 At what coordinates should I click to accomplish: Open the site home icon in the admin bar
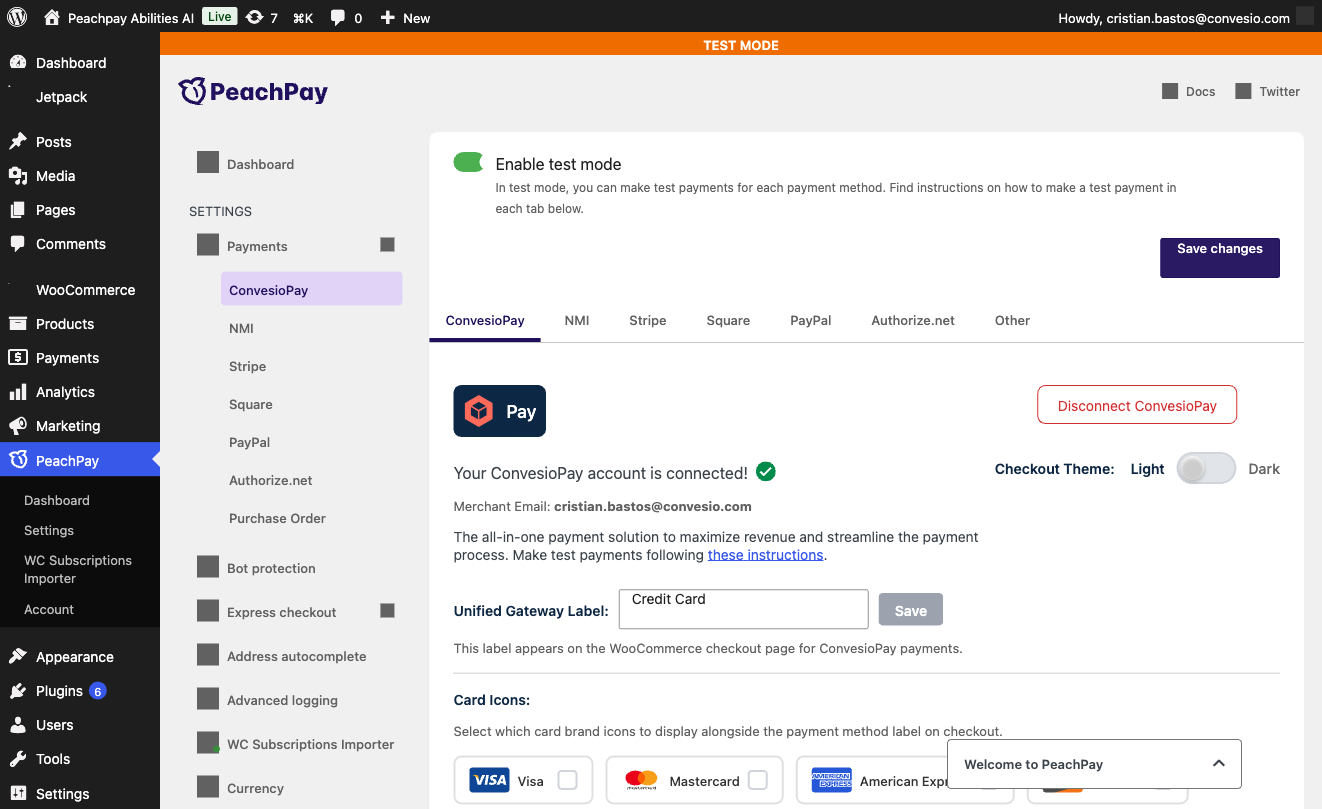(52, 17)
